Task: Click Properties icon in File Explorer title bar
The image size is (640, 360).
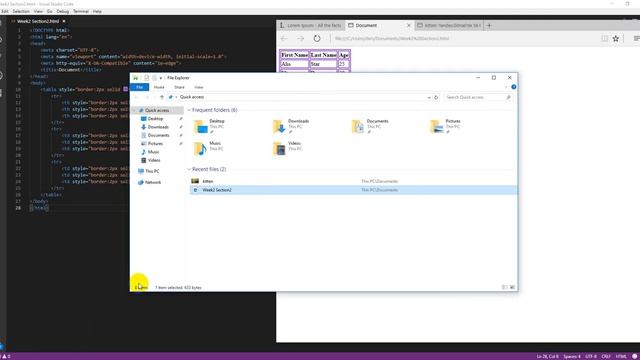Action: [x=147, y=78]
